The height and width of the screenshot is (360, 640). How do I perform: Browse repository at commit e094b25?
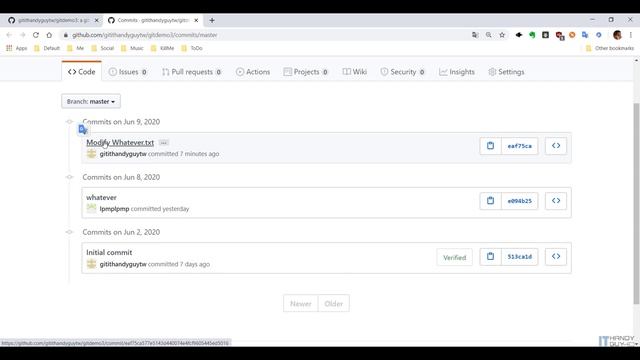(556, 201)
